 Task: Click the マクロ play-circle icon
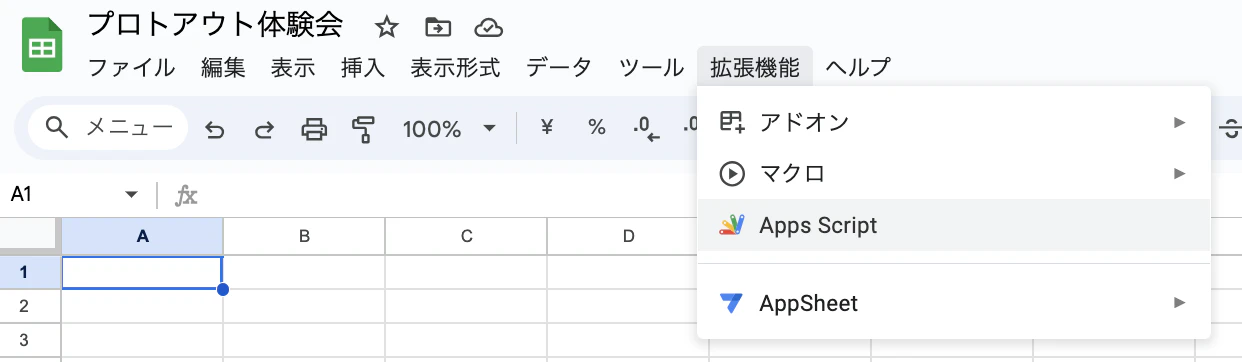point(732,173)
